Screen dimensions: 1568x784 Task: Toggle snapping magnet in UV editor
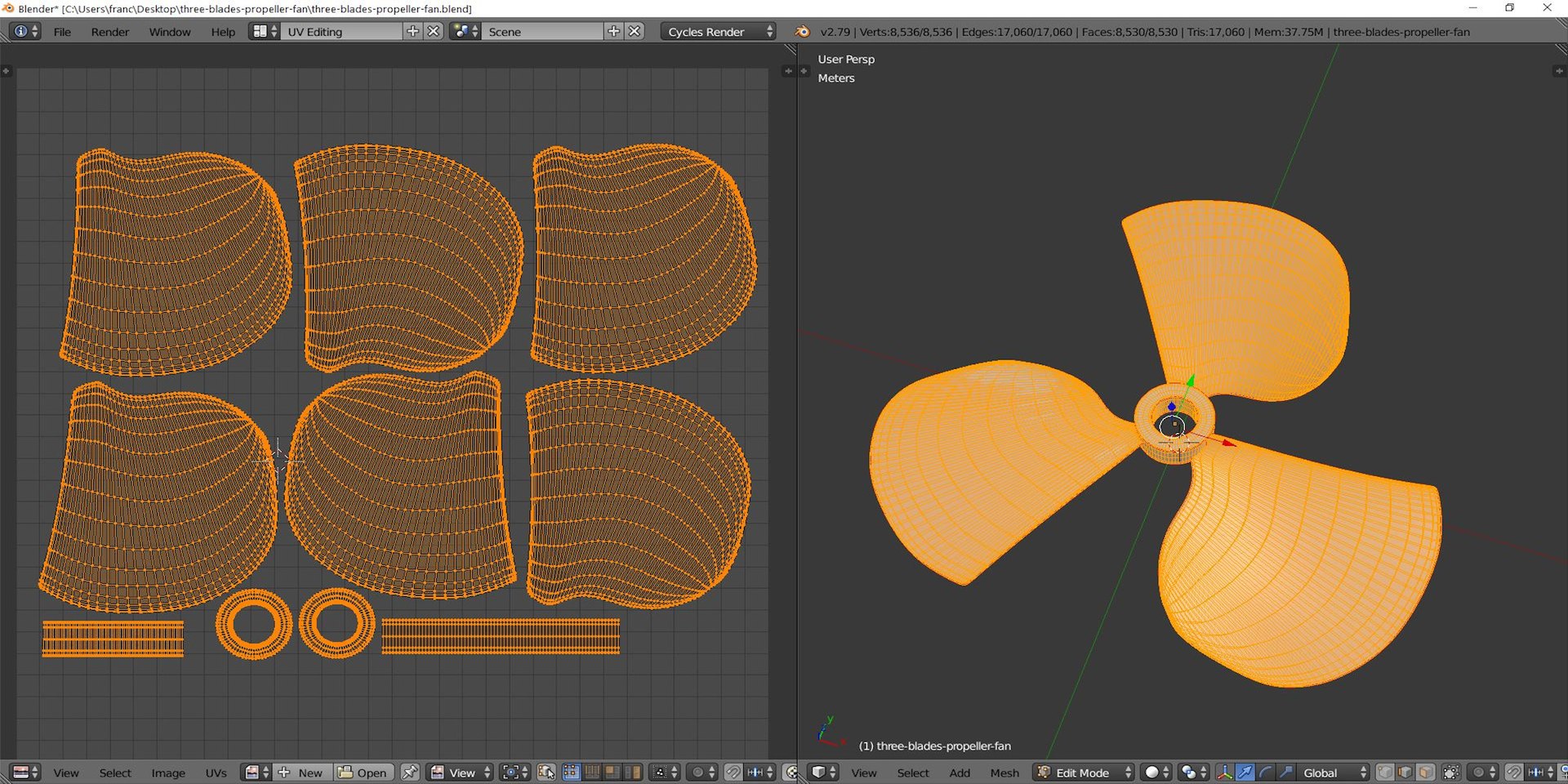coord(733,773)
